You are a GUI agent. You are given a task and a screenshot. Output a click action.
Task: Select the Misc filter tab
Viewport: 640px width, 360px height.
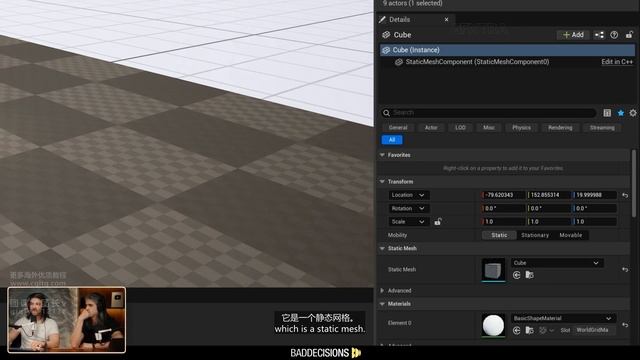pos(489,128)
